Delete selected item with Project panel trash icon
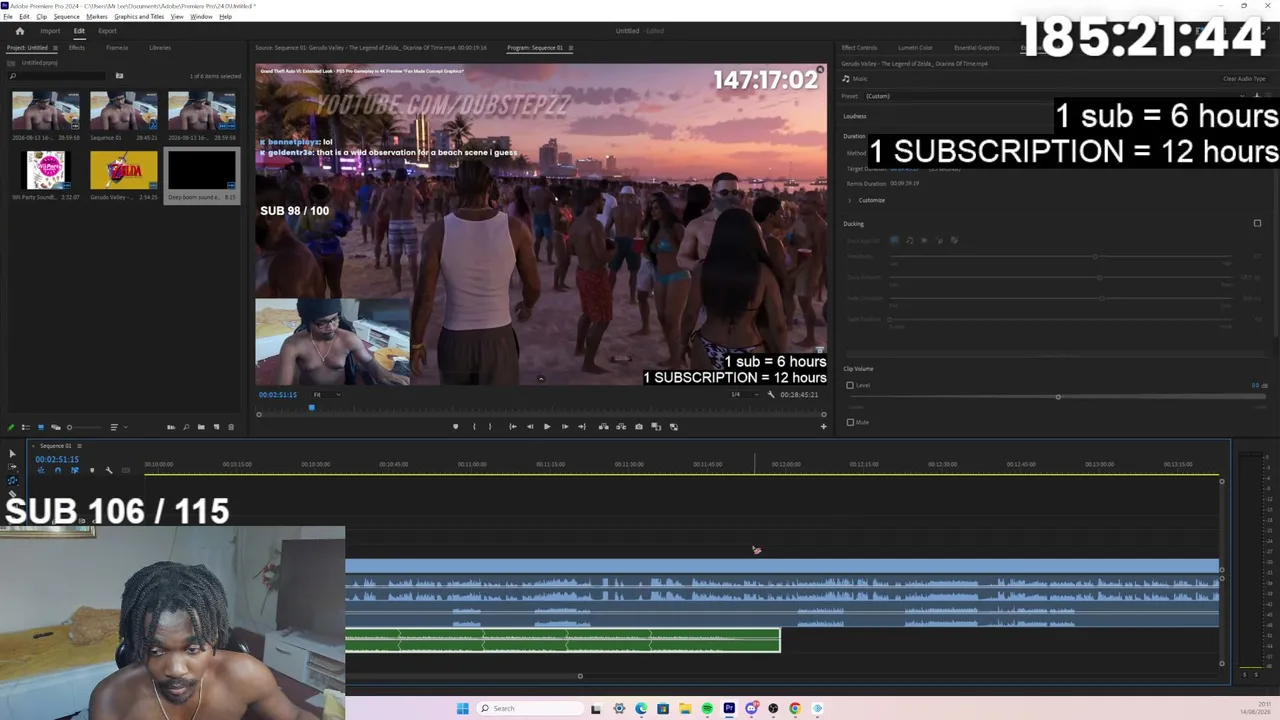This screenshot has height=720, width=1280. click(231, 428)
